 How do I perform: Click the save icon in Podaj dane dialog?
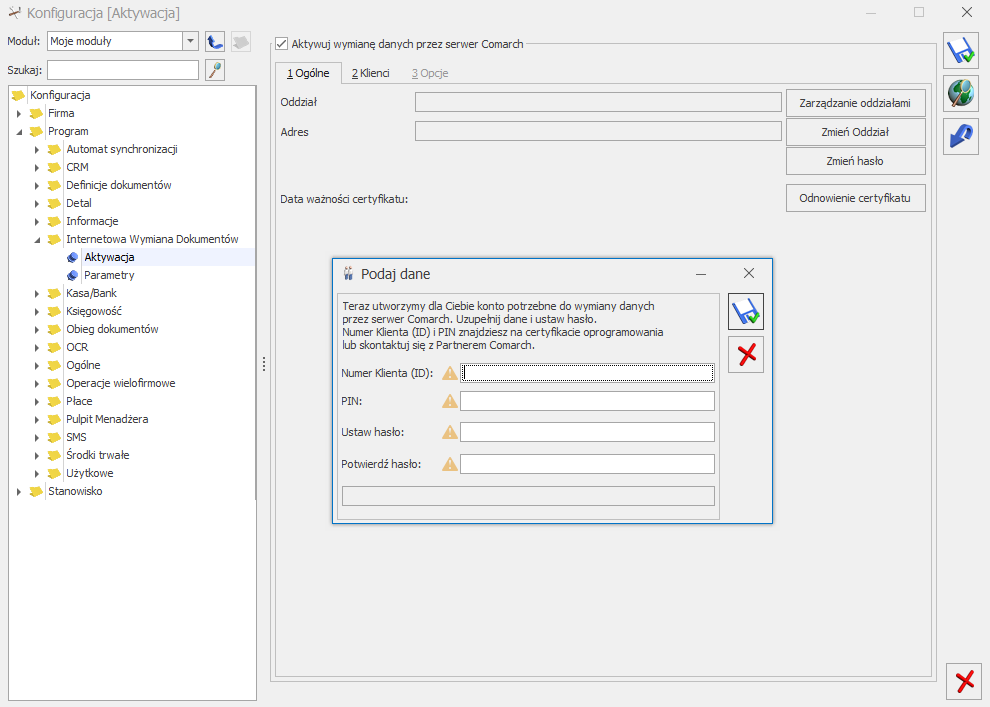tap(746, 312)
